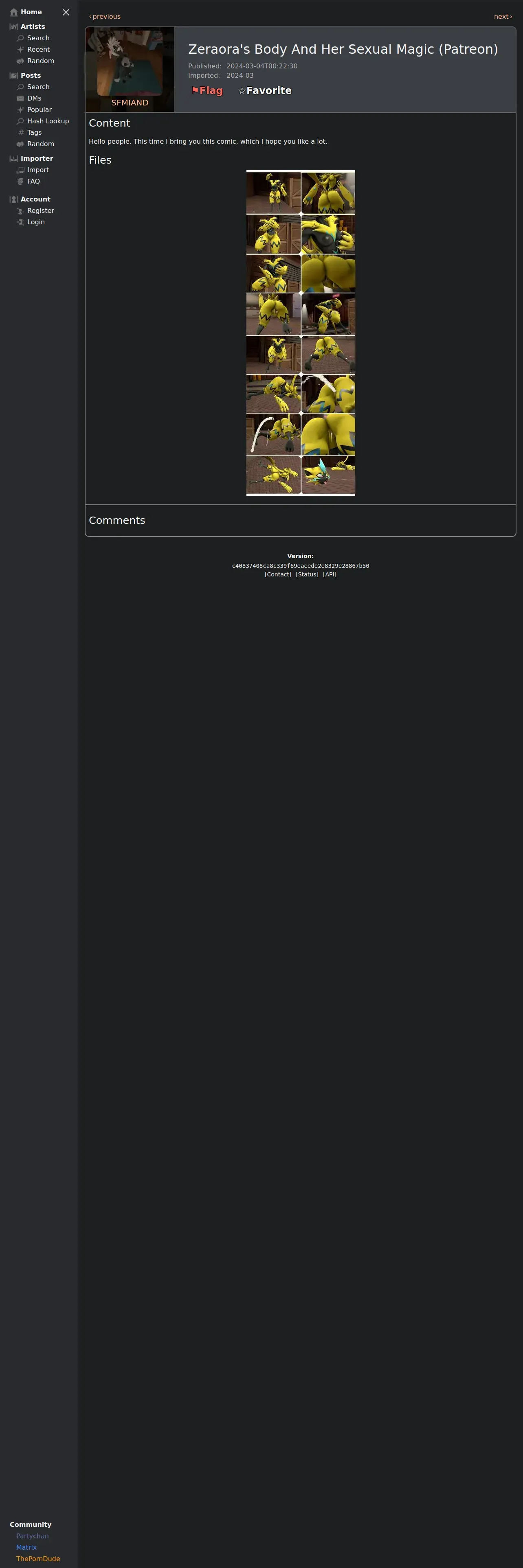Viewport: 523px width, 1568px height.
Task: Click the Published date 2024-03-04T00:22:30
Action: (x=262, y=66)
